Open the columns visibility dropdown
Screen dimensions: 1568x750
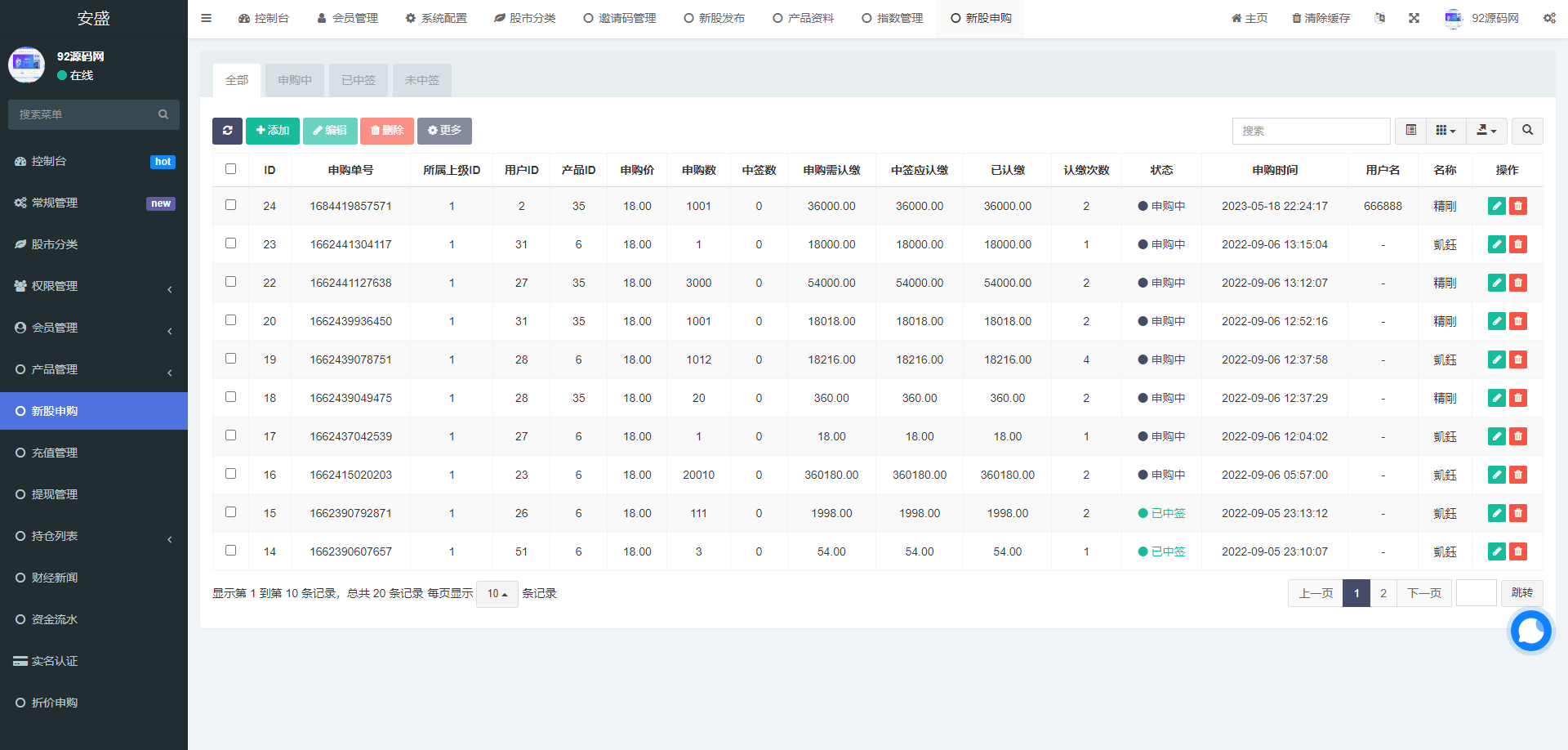point(1445,131)
